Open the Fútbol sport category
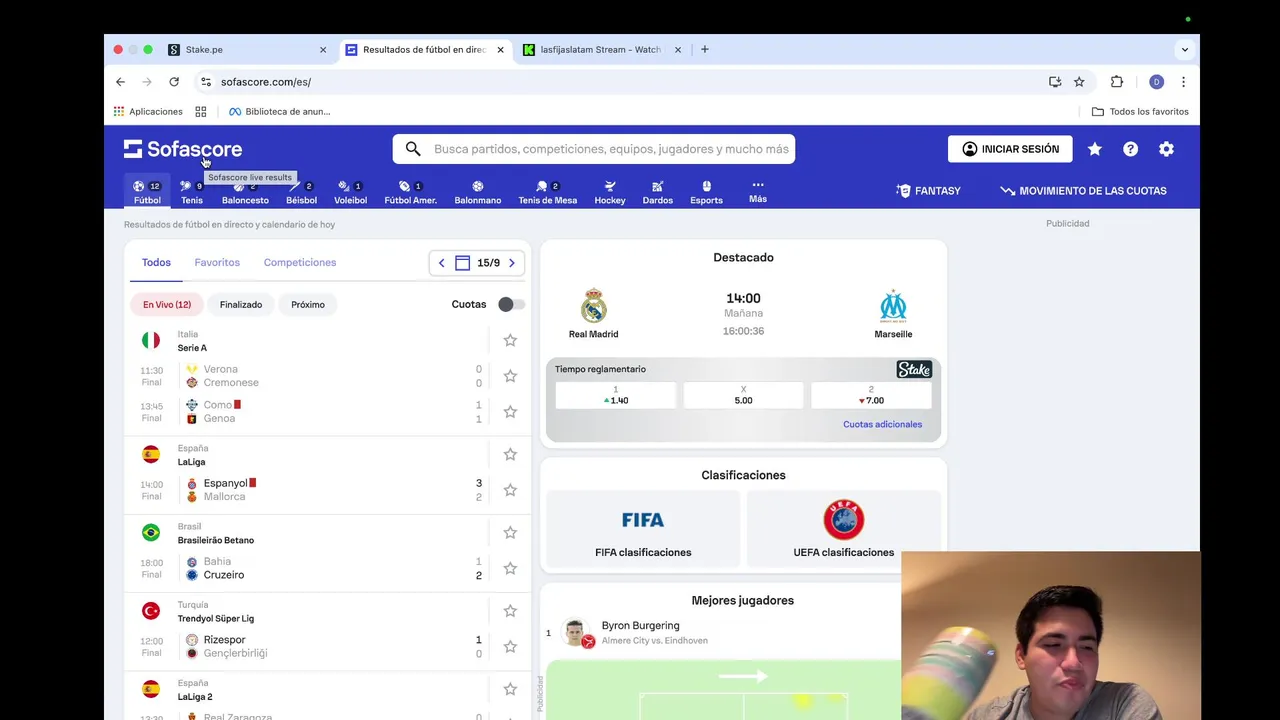Screen dimensions: 1280x720 pyautogui.click(x=147, y=192)
